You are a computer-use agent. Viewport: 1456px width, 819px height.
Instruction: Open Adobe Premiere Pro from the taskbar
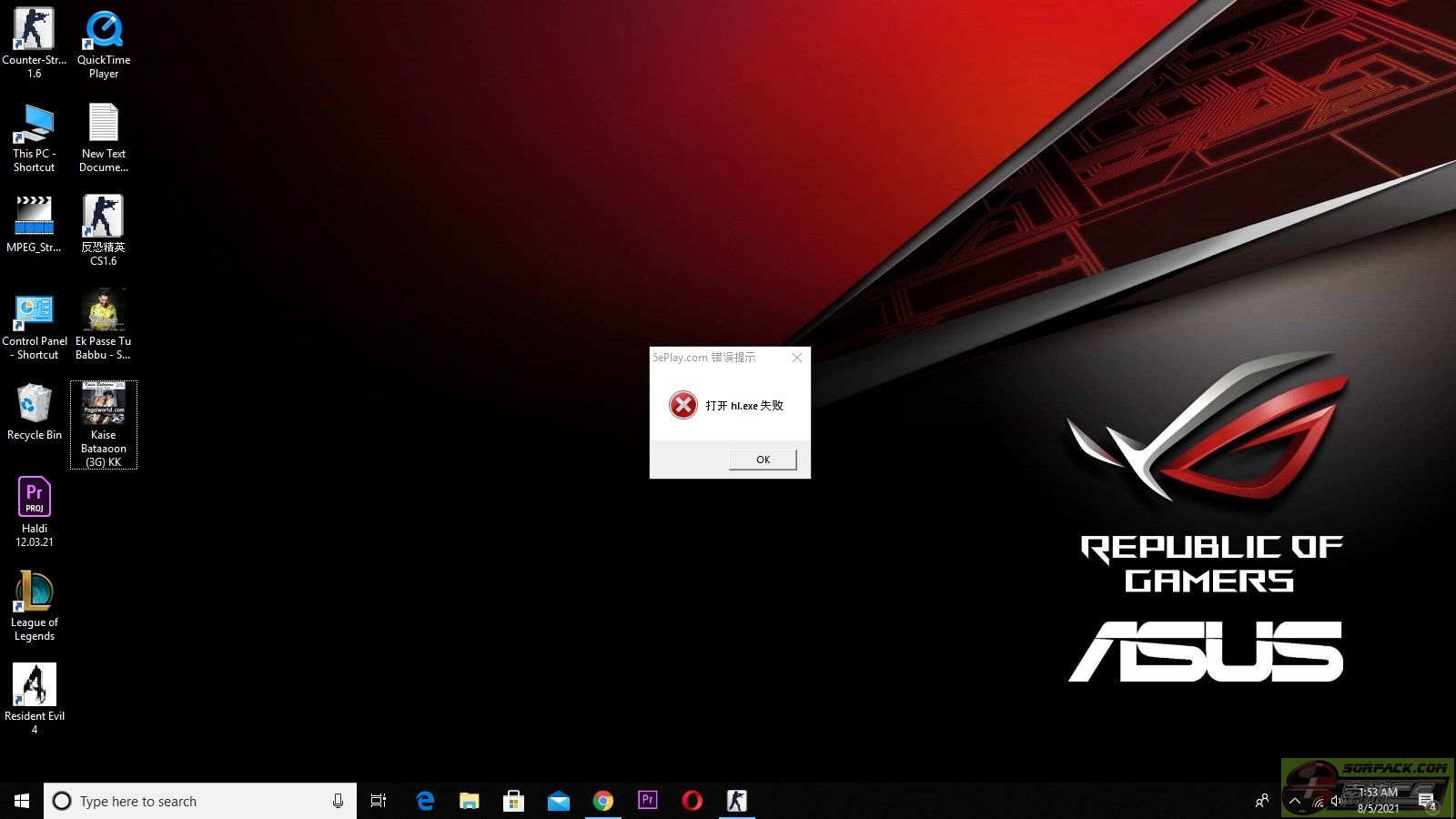[648, 801]
